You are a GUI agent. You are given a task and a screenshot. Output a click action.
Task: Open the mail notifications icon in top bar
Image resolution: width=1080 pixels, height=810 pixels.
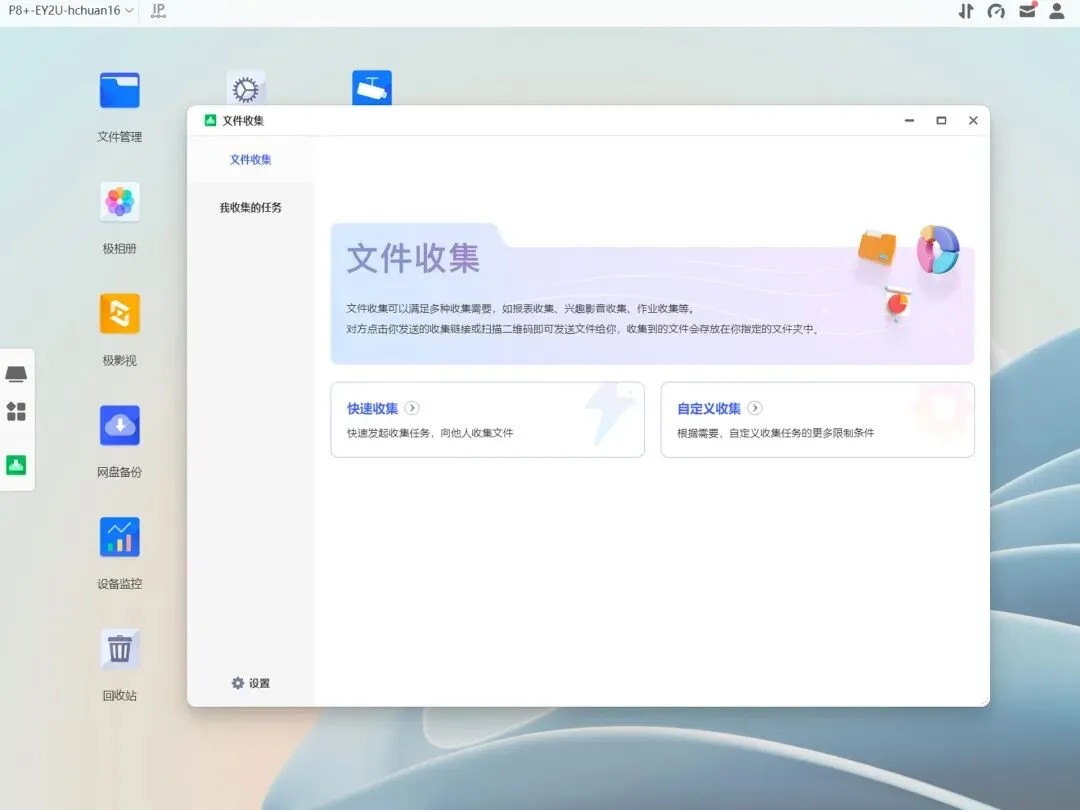[x=1027, y=10]
